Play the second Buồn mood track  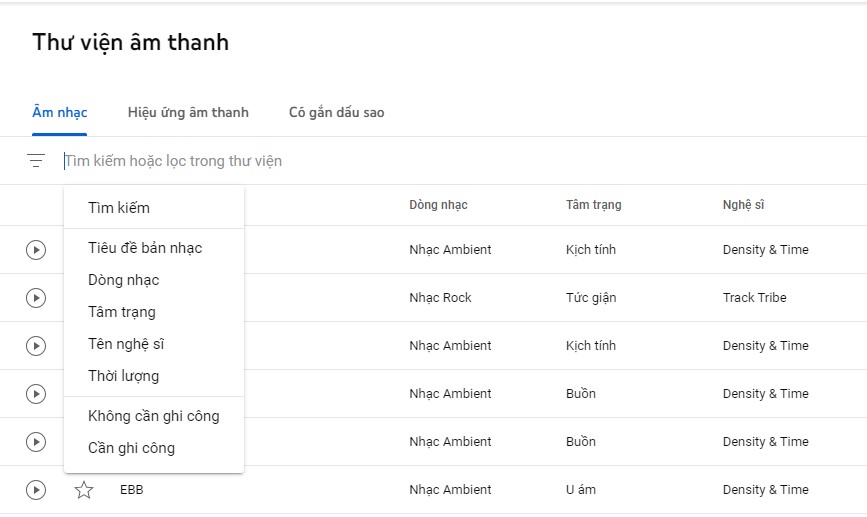point(36,442)
